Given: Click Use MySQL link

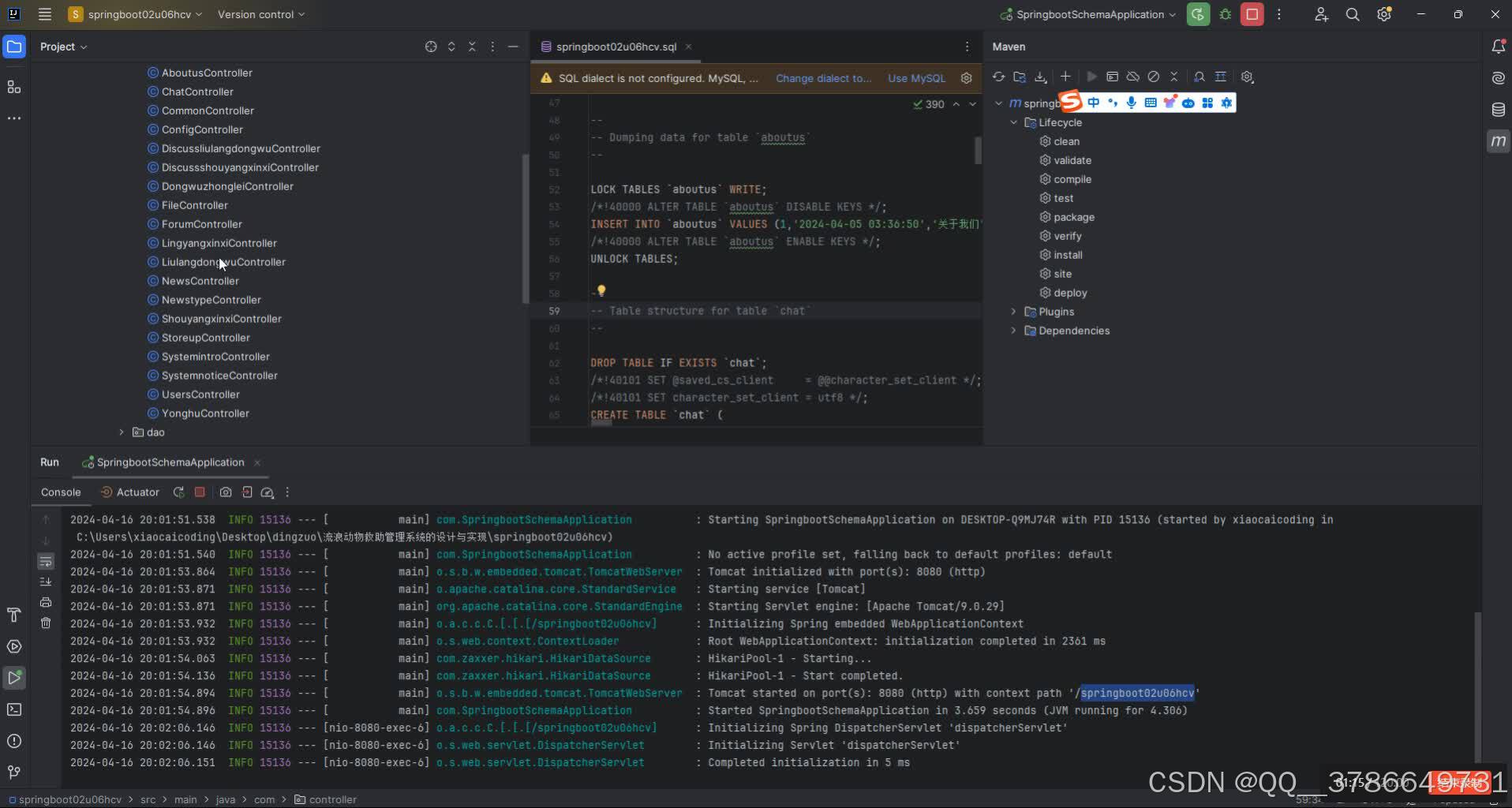Looking at the screenshot, I should pyautogui.click(x=916, y=78).
